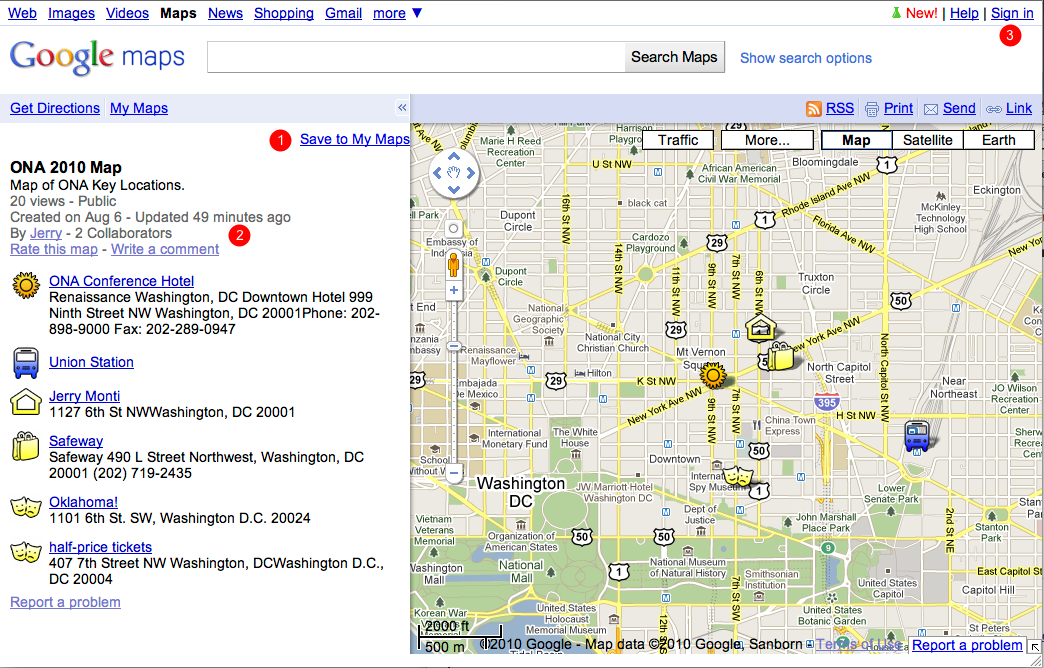Show search options
Image resolution: width=1044 pixels, height=668 pixels.
(806, 58)
